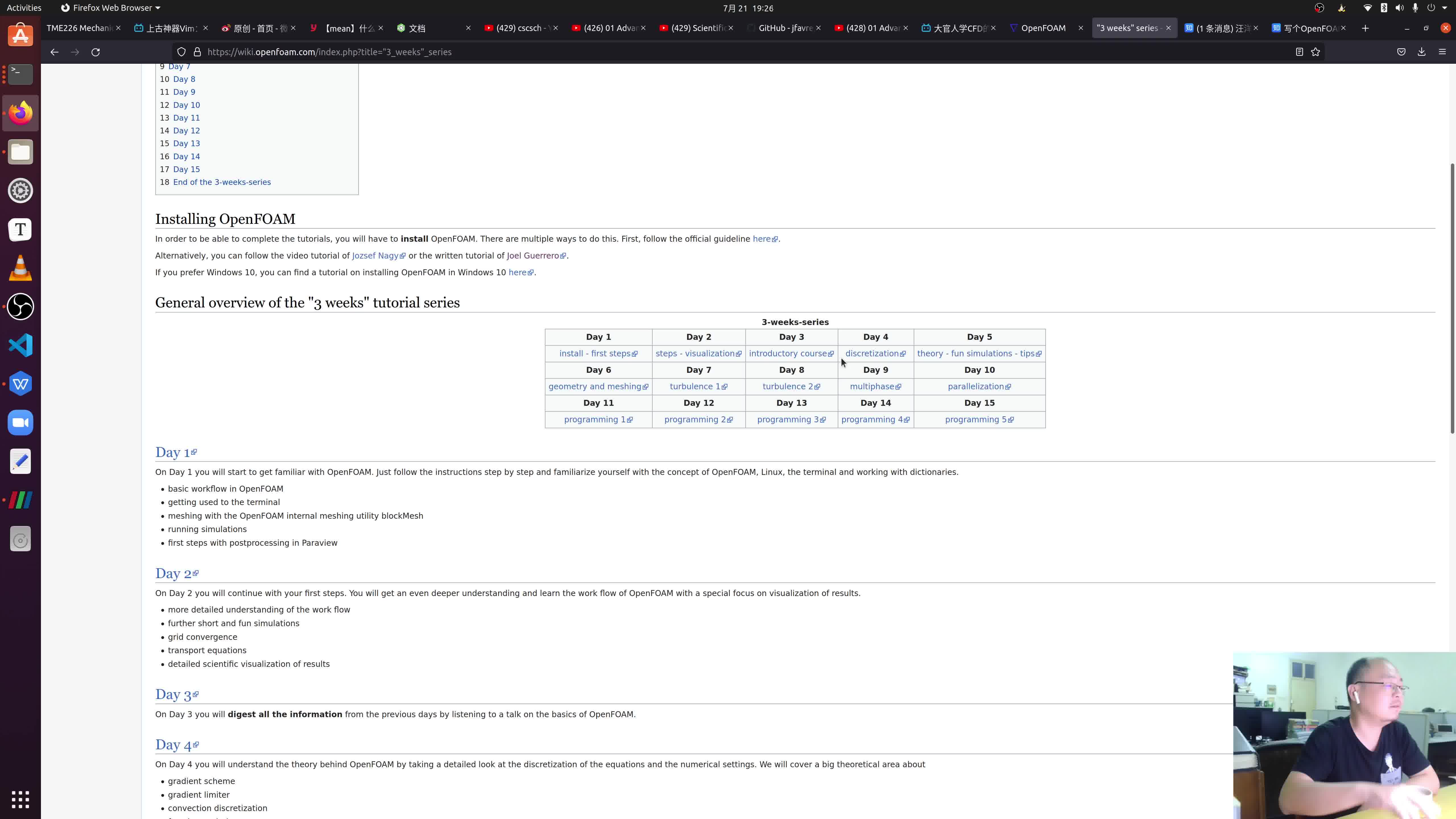The height and width of the screenshot is (819, 1456).
Task: Open turbulence 2 link
Action: [x=791, y=387]
